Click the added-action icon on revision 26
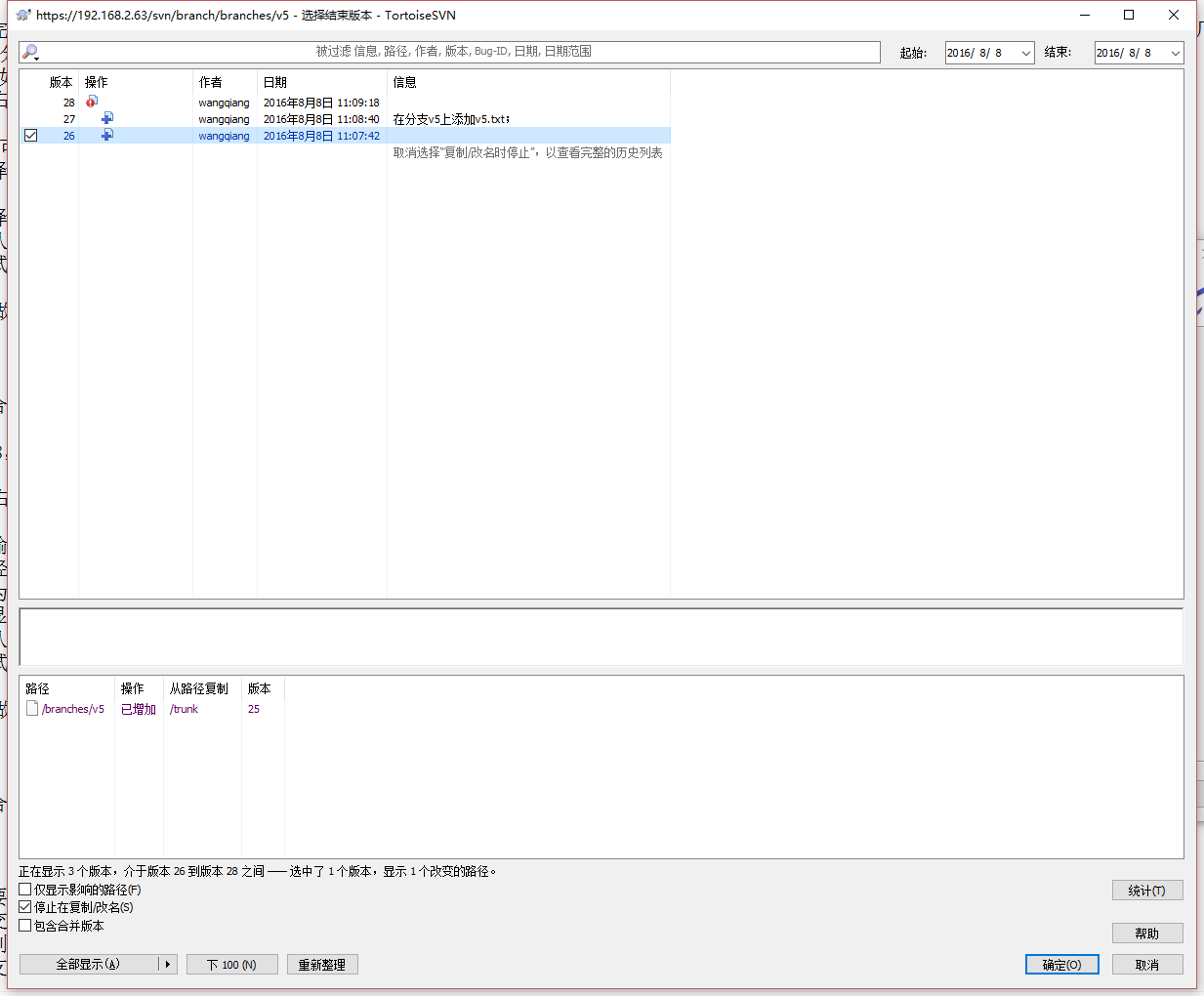1204x996 pixels. point(107,135)
